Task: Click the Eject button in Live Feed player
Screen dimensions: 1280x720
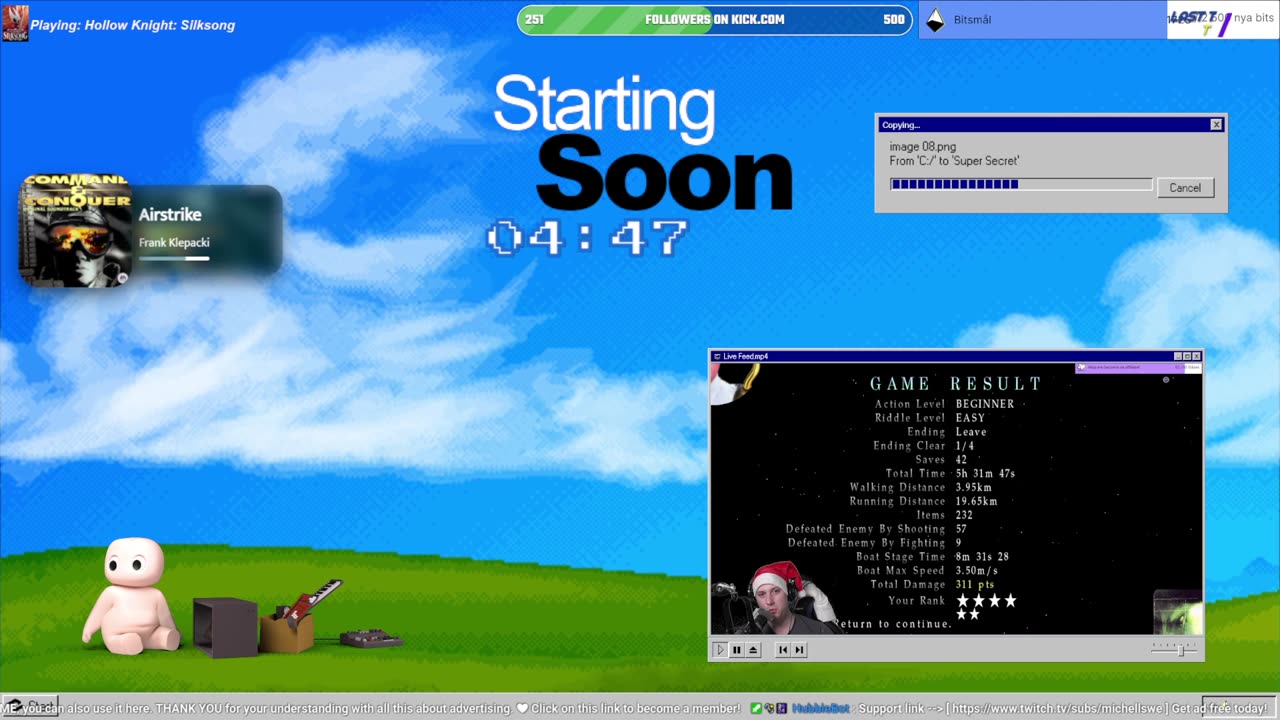Action: pyautogui.click(x=753, y=649)
